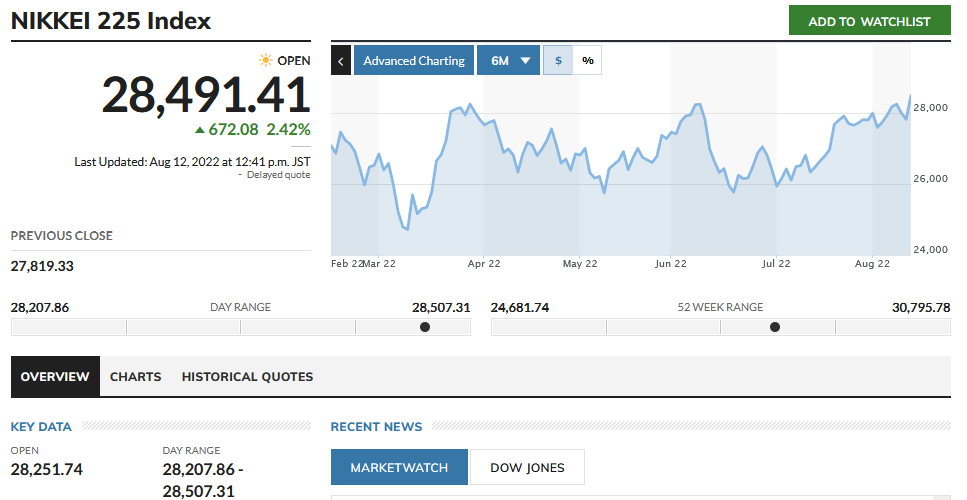Click the open value 28,251.74
Viewport: 967px width, 500px height.
[x=47, y=469]
